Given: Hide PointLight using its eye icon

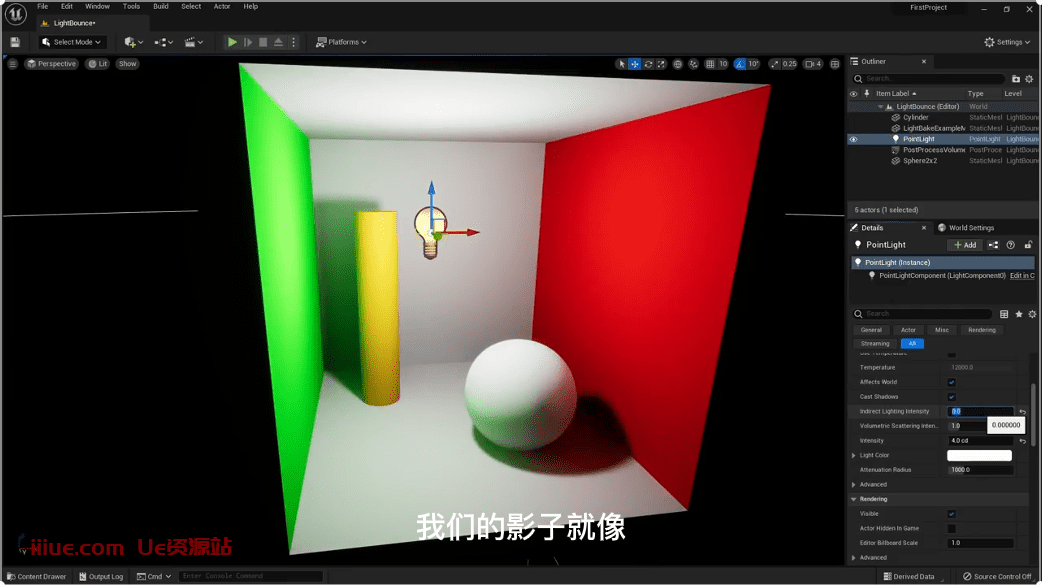Looking at the screenshot, I should [853, 139].
